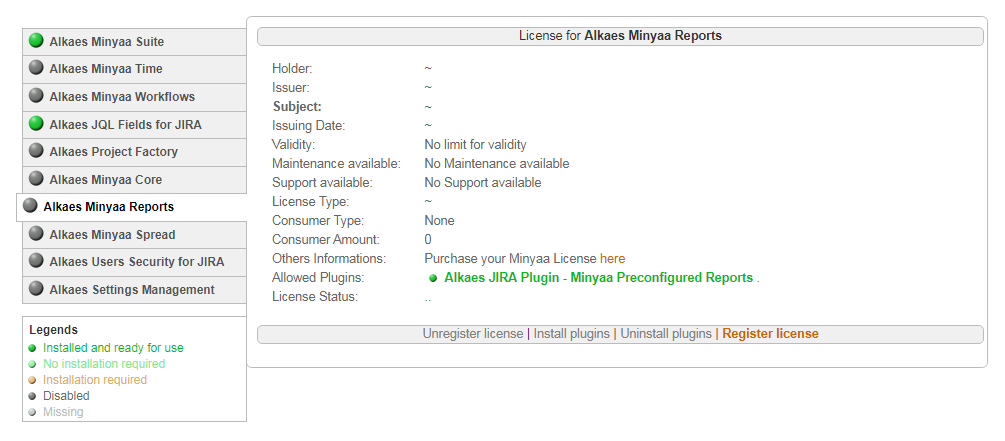This screenshot has height=441, width=1005.
Task: Click Consumer Amount value '0'
Action: coord(428,240)
